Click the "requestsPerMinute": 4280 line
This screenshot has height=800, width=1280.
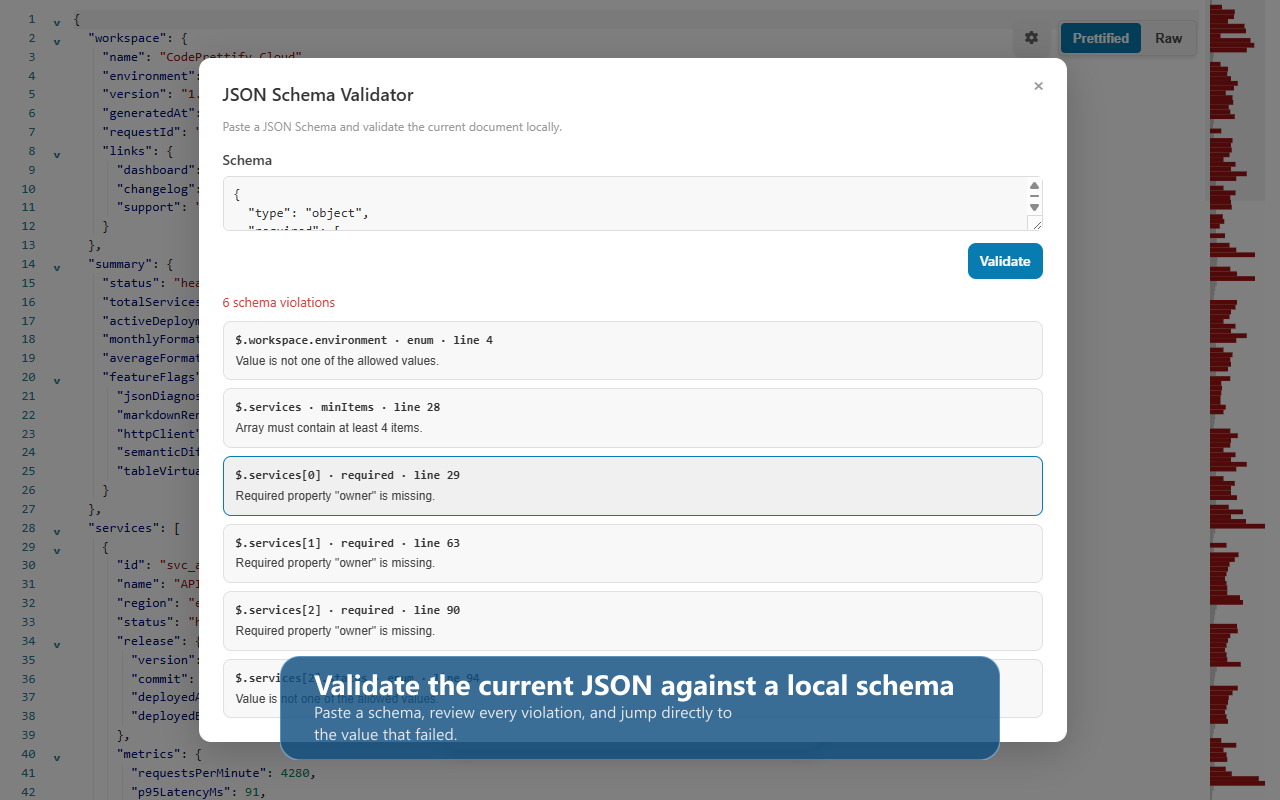click(x=224, y=773)
